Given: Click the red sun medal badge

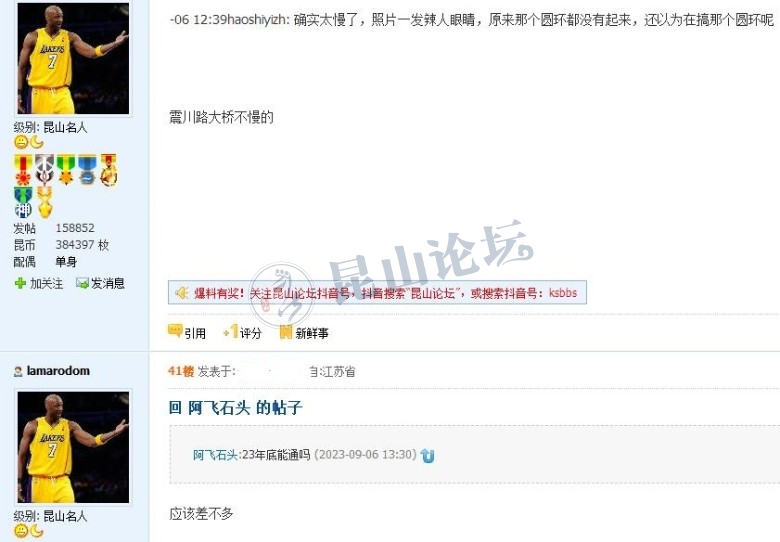Looking at the screenshot, I should (23, 170).
